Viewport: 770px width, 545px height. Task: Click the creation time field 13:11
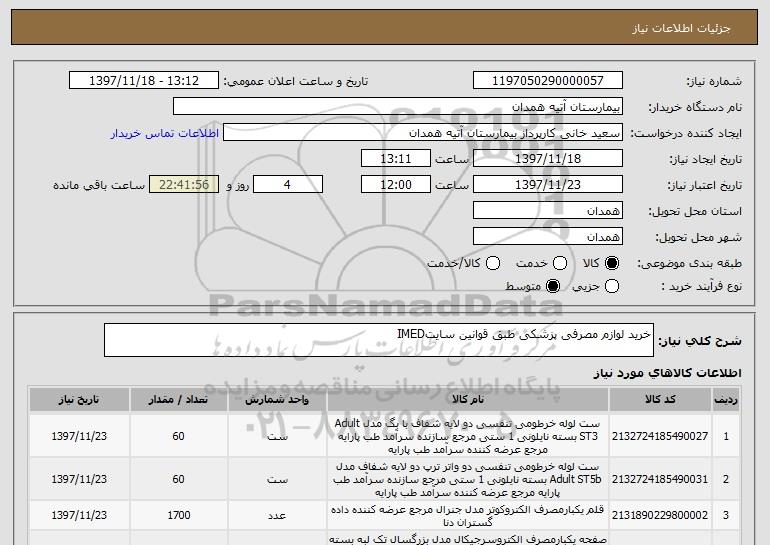tap(396, 159)
